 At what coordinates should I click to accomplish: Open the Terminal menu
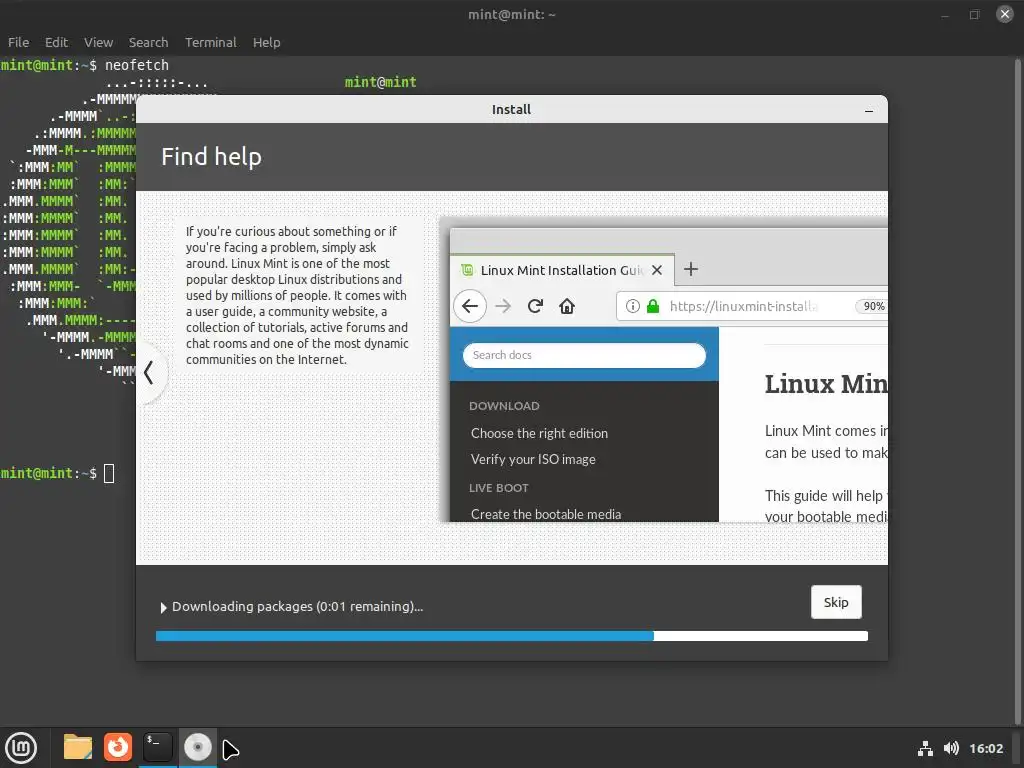(x=210, y=42)
